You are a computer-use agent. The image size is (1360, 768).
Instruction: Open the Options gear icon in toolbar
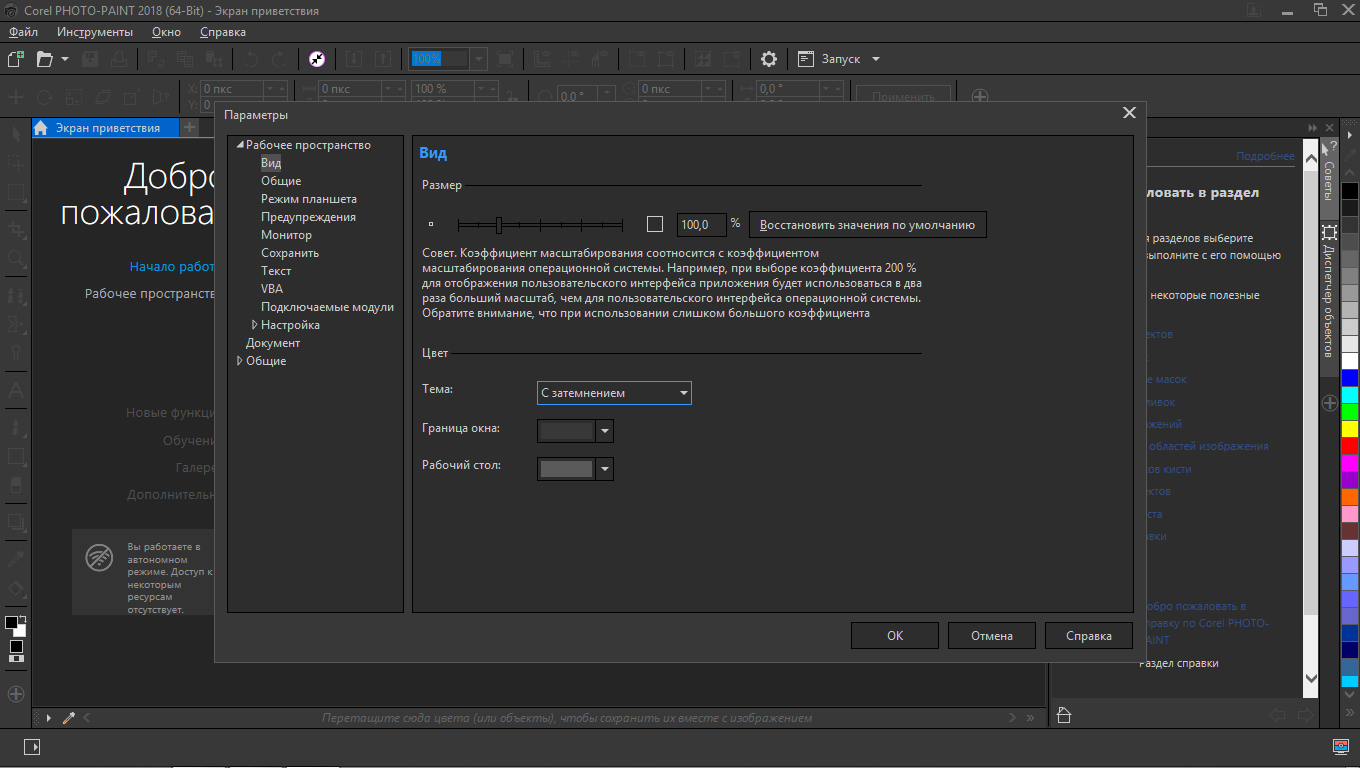tap(768, 59)
